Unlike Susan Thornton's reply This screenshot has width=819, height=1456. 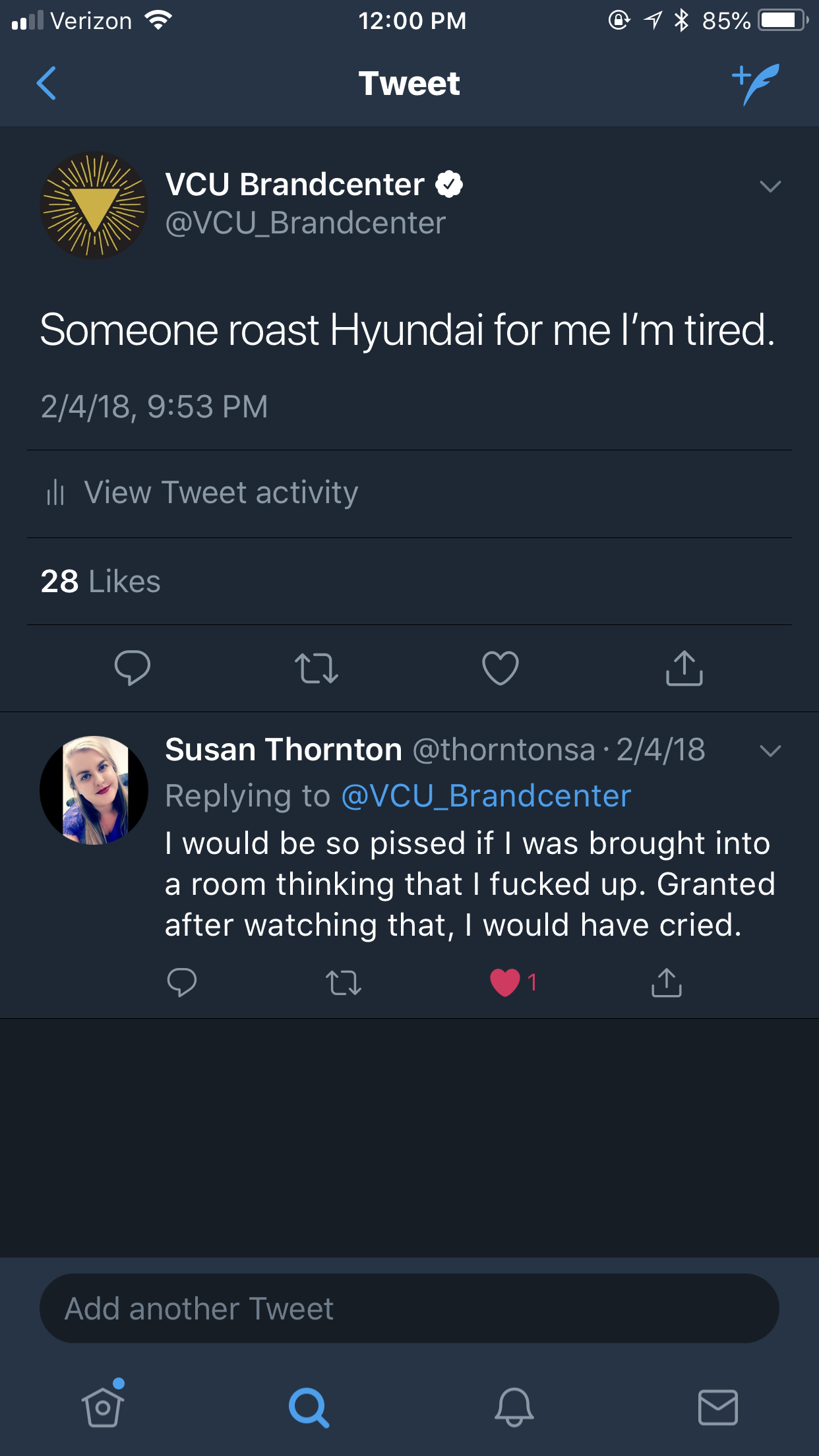[506, 983]
